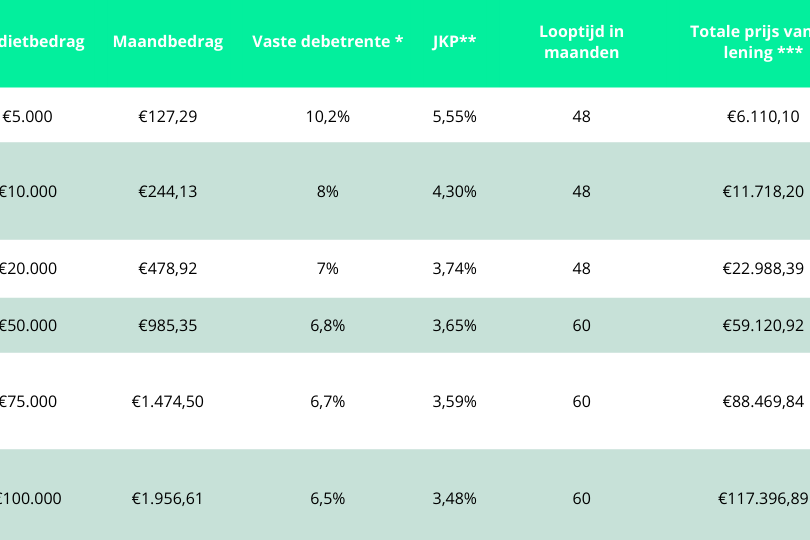The image size is (810, 540).
Task: Select the €478,92 monthly amount cell
Action: pyautogui.click(x=168, y=268)
